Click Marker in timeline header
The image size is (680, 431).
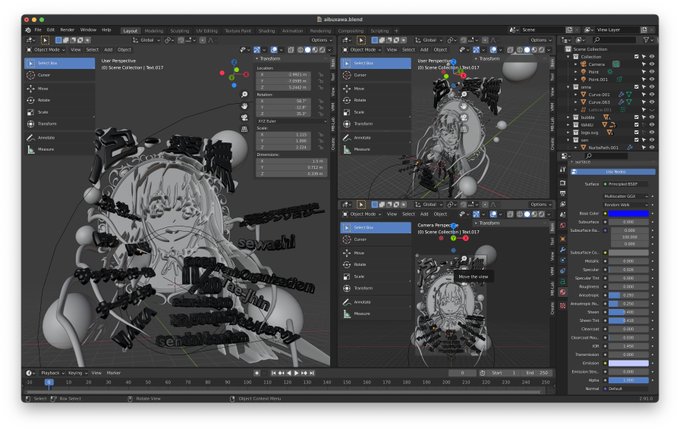tap(114, 373)
